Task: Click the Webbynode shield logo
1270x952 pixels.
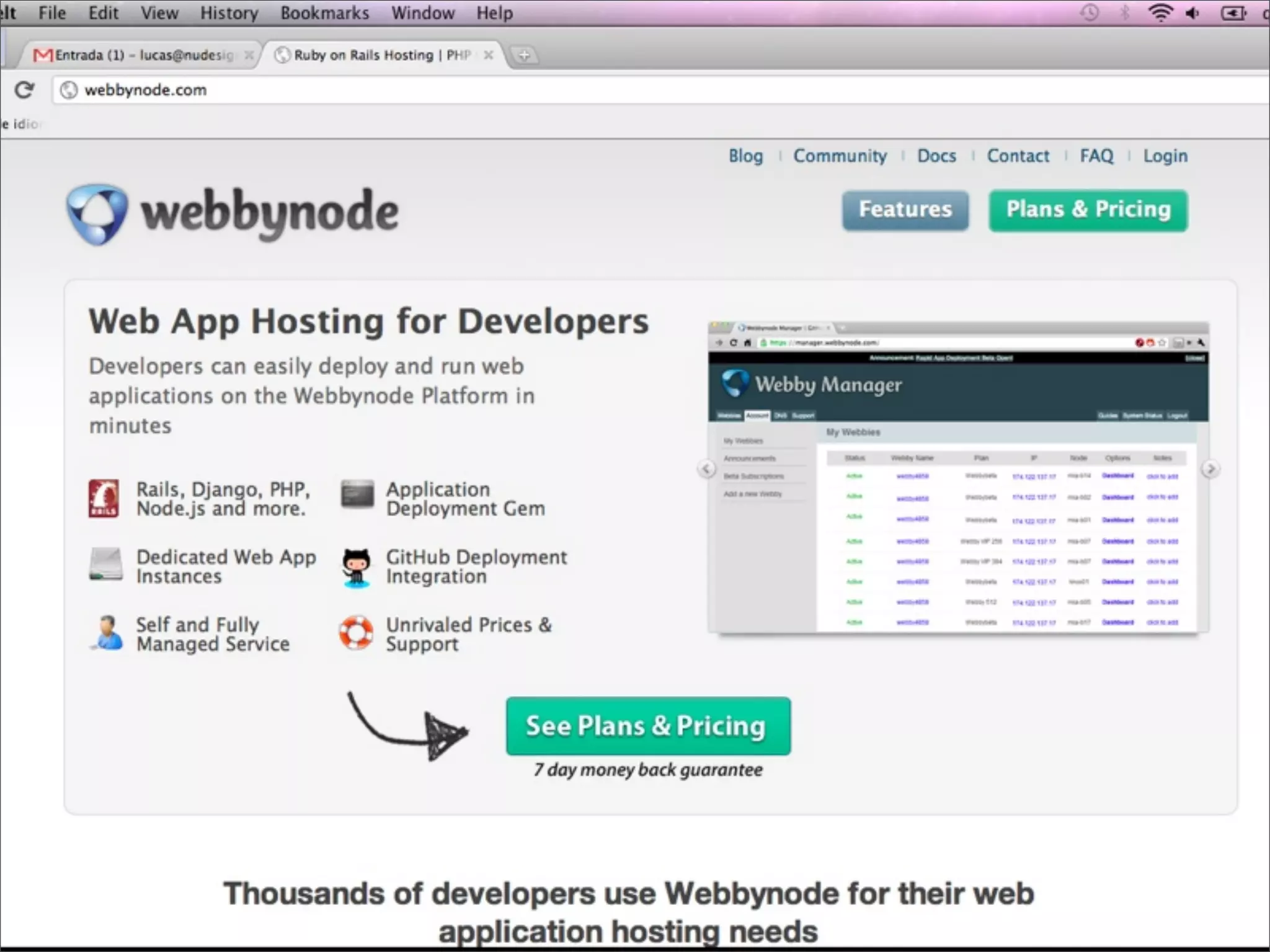Action: pyautogui.click(x=97, y=214)
